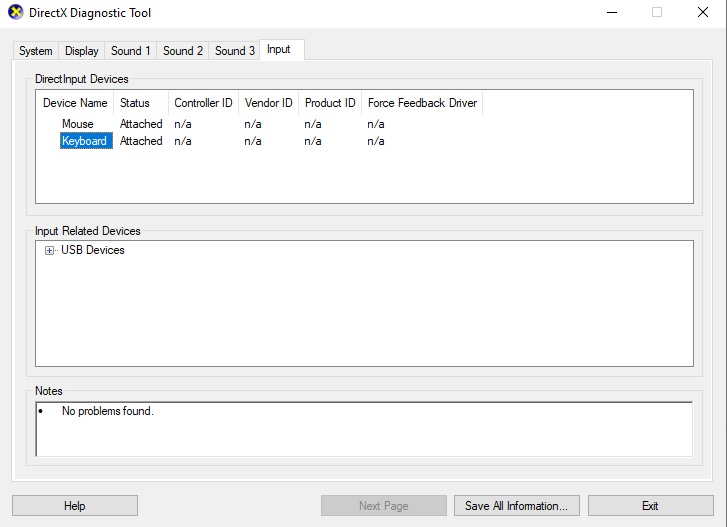
Task: Click Mouse row Controller ID n/a value
Action: 183,124
